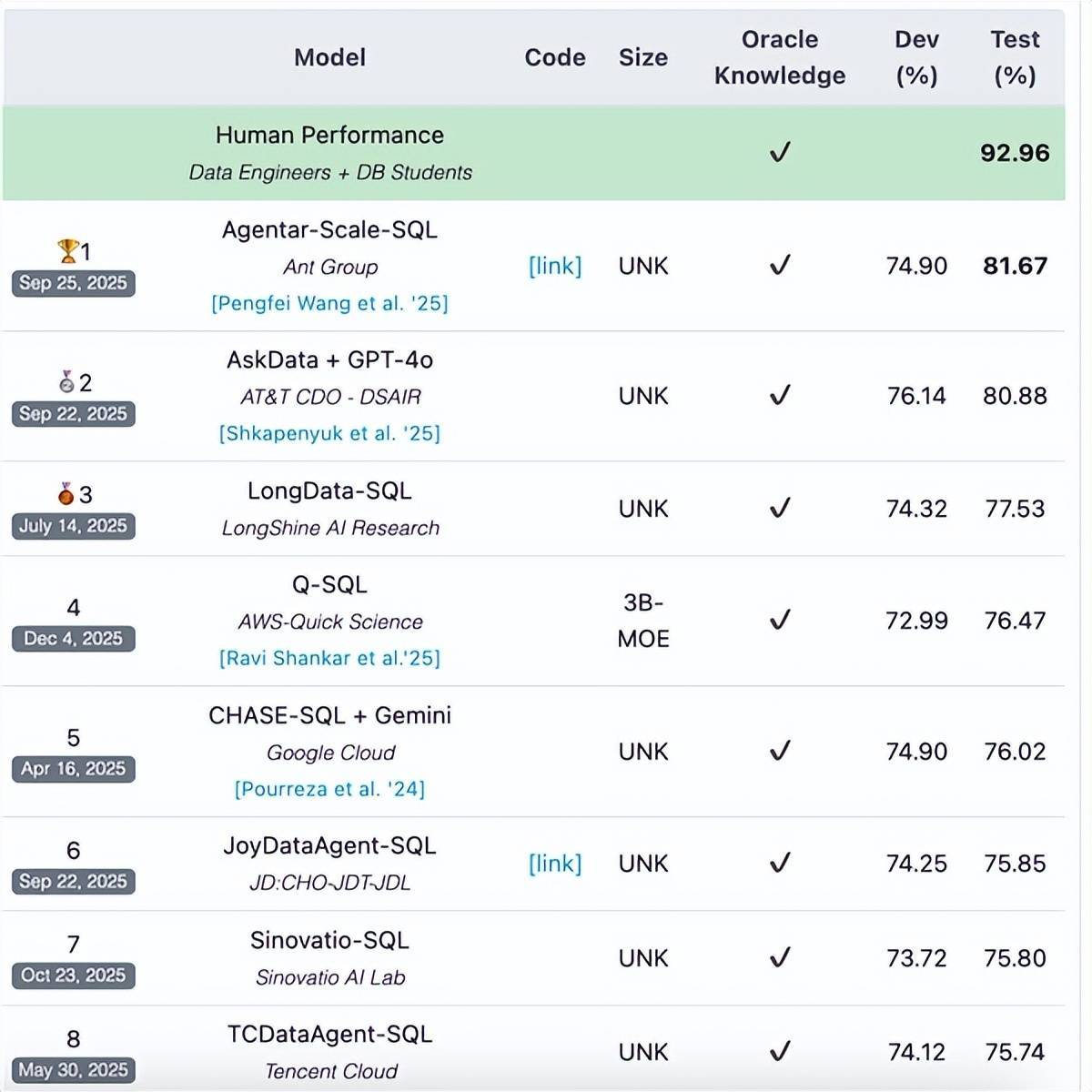
Task: Click the Dec 4, 2025 date badge
Action: point(73,639)
